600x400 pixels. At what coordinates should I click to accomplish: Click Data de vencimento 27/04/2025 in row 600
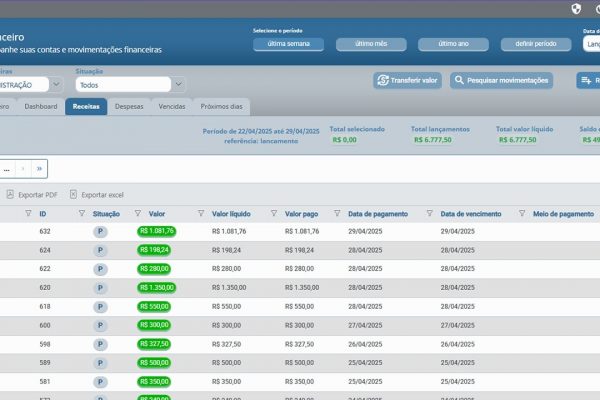458,325
